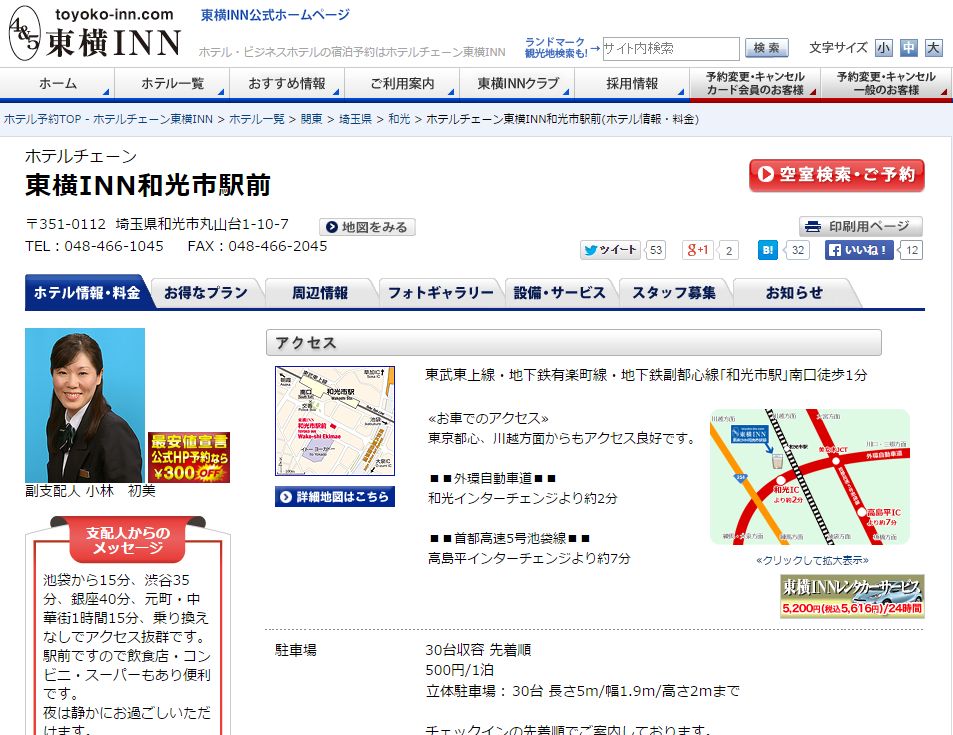Click the station area map thumbnail
This screenshot has width=953, height=735.
click(x=335, y=421)
